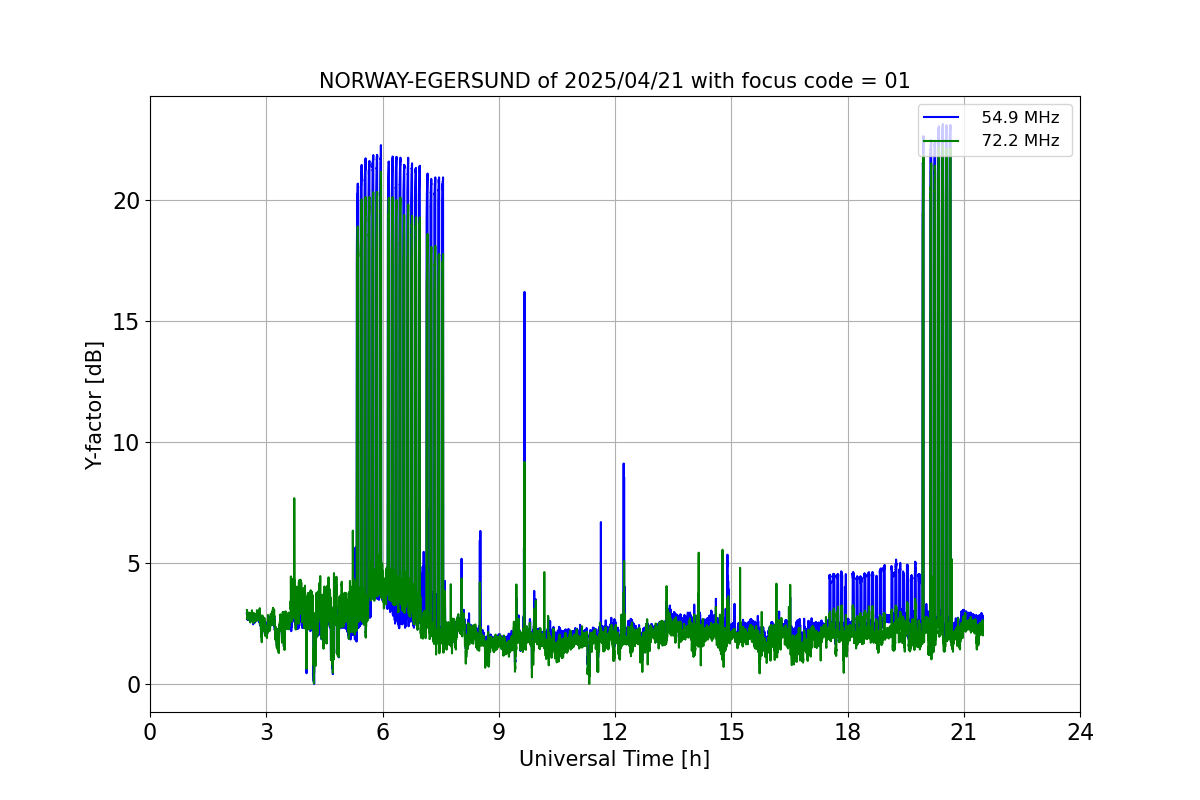The image size is (1200, 800).
Task: Click the plot title mentioning NORWAY-EGERSUND
Action: tap(614, 81)
